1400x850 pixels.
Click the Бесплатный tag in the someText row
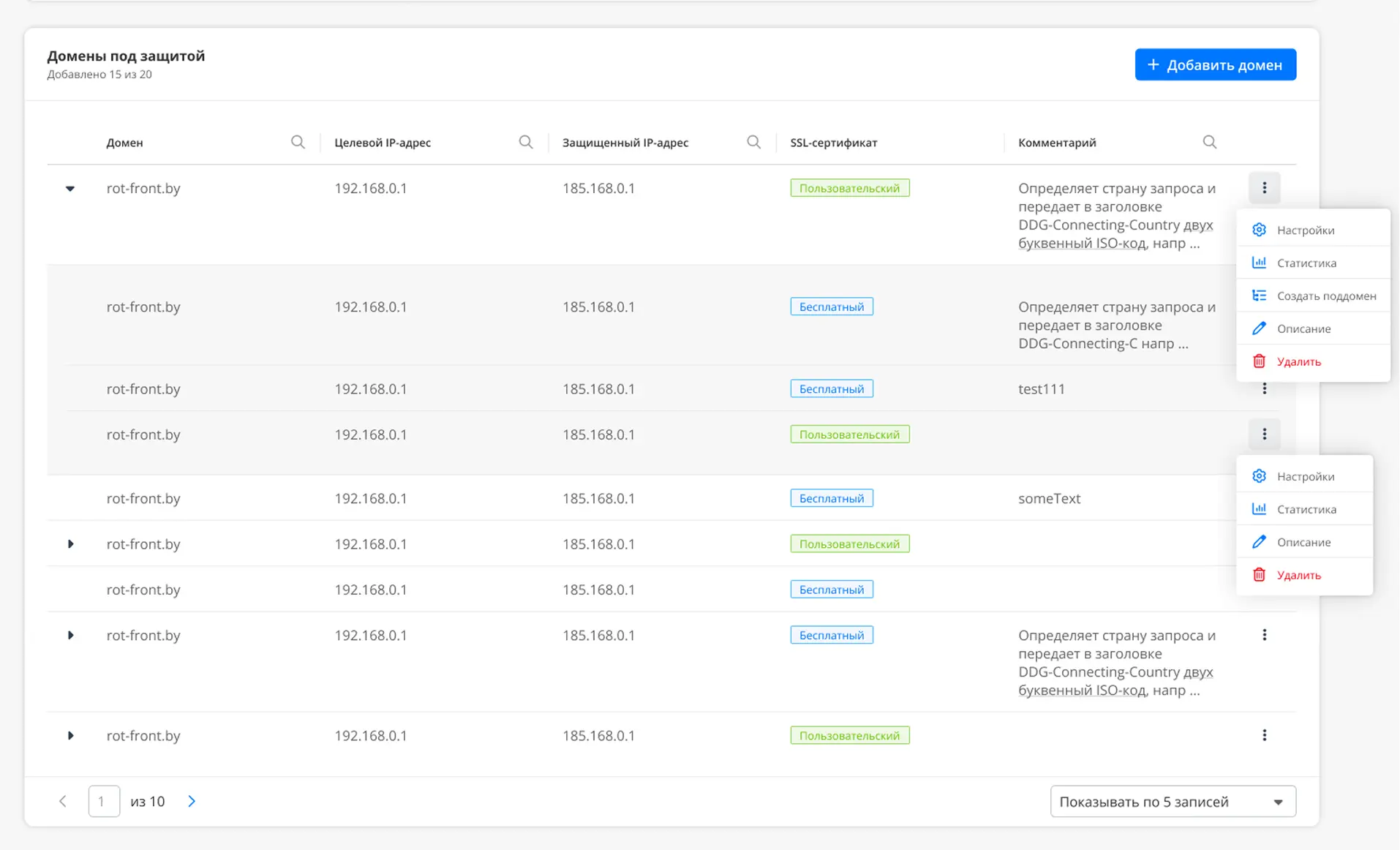831,498
